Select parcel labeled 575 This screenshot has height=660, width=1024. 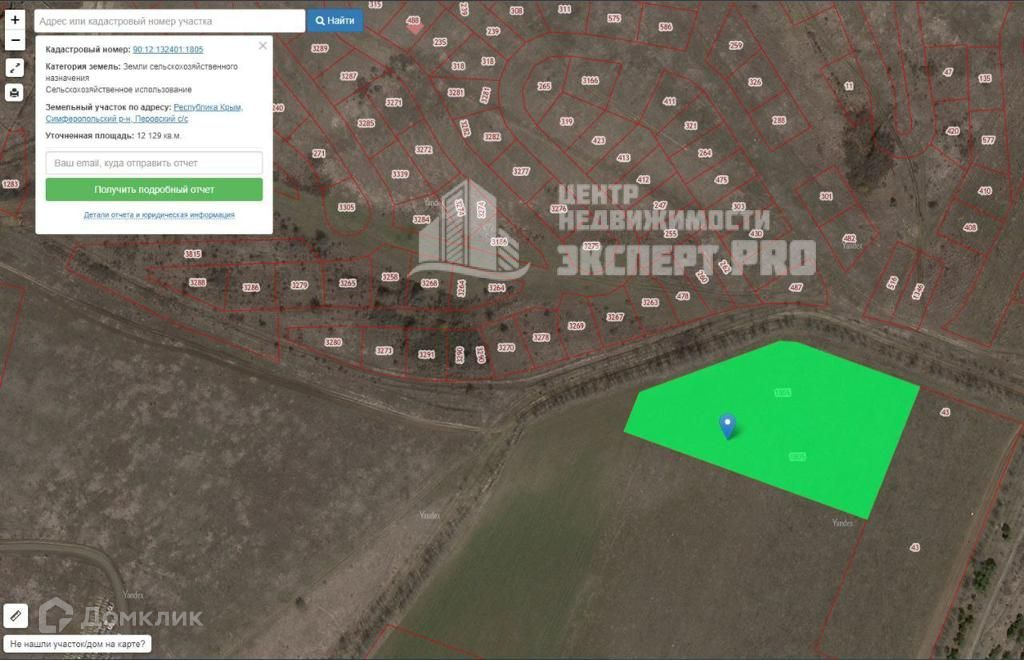614,18
